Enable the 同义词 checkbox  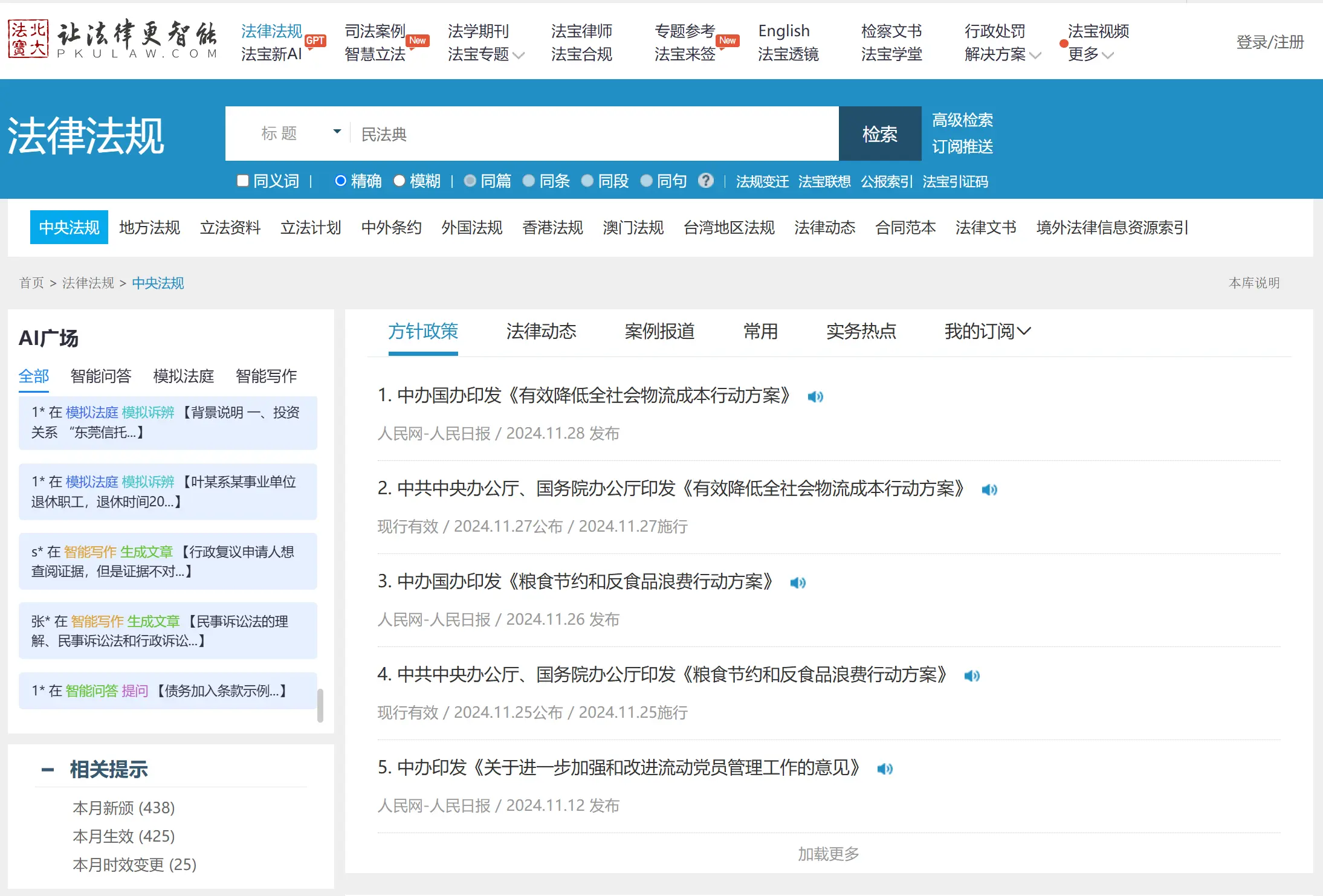coord(243,181)
